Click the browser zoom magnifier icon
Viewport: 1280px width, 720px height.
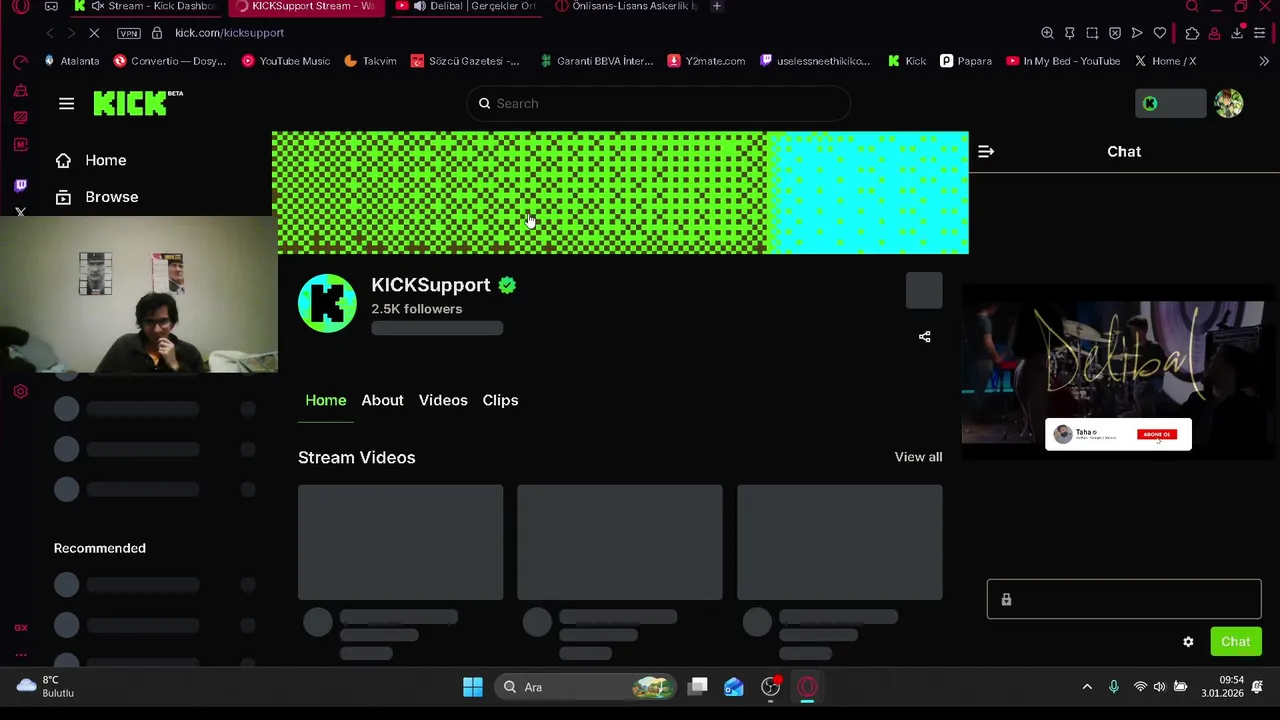tap(1047, 33)
